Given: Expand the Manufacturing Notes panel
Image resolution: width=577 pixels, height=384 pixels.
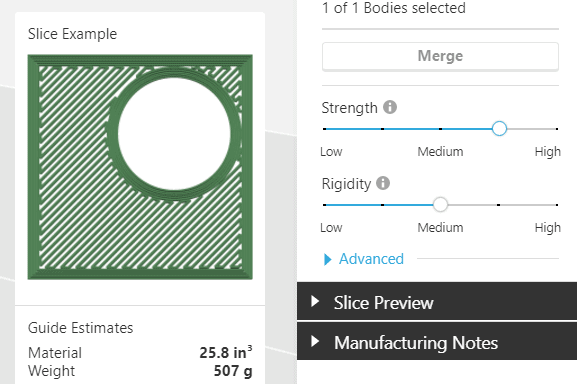Looking at the screenshot, I should [x=437, y=341].
